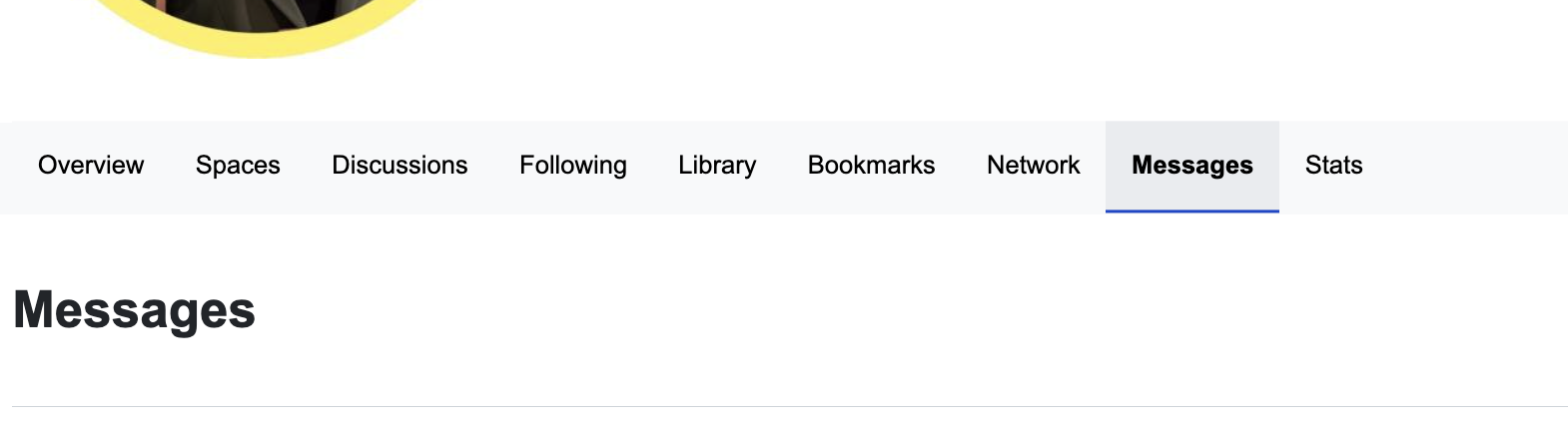Click the active Messages tab

pos(1191,166)
